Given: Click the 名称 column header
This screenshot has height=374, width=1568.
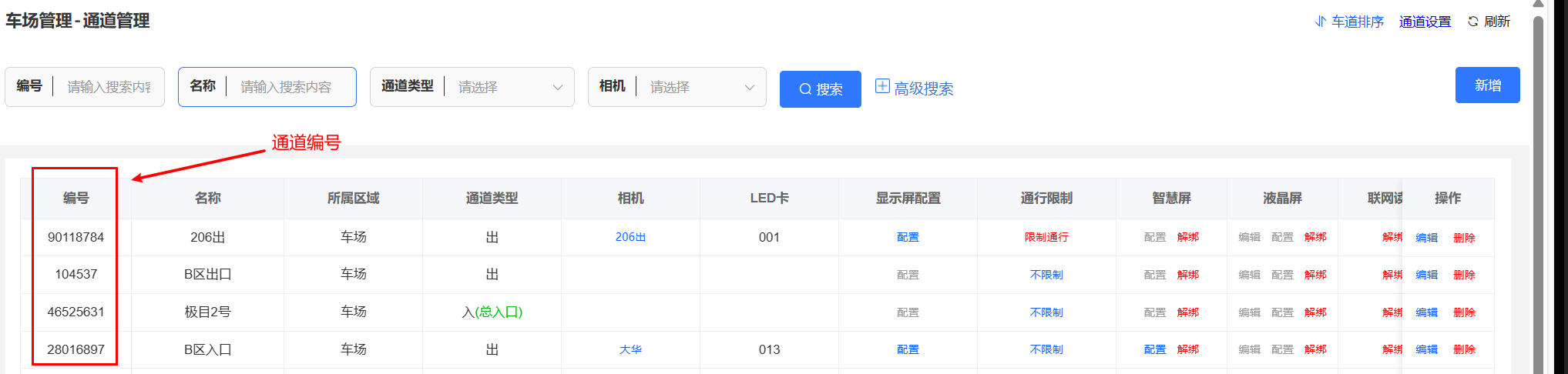Looking at the screenshot, I should tap(208, 199).
